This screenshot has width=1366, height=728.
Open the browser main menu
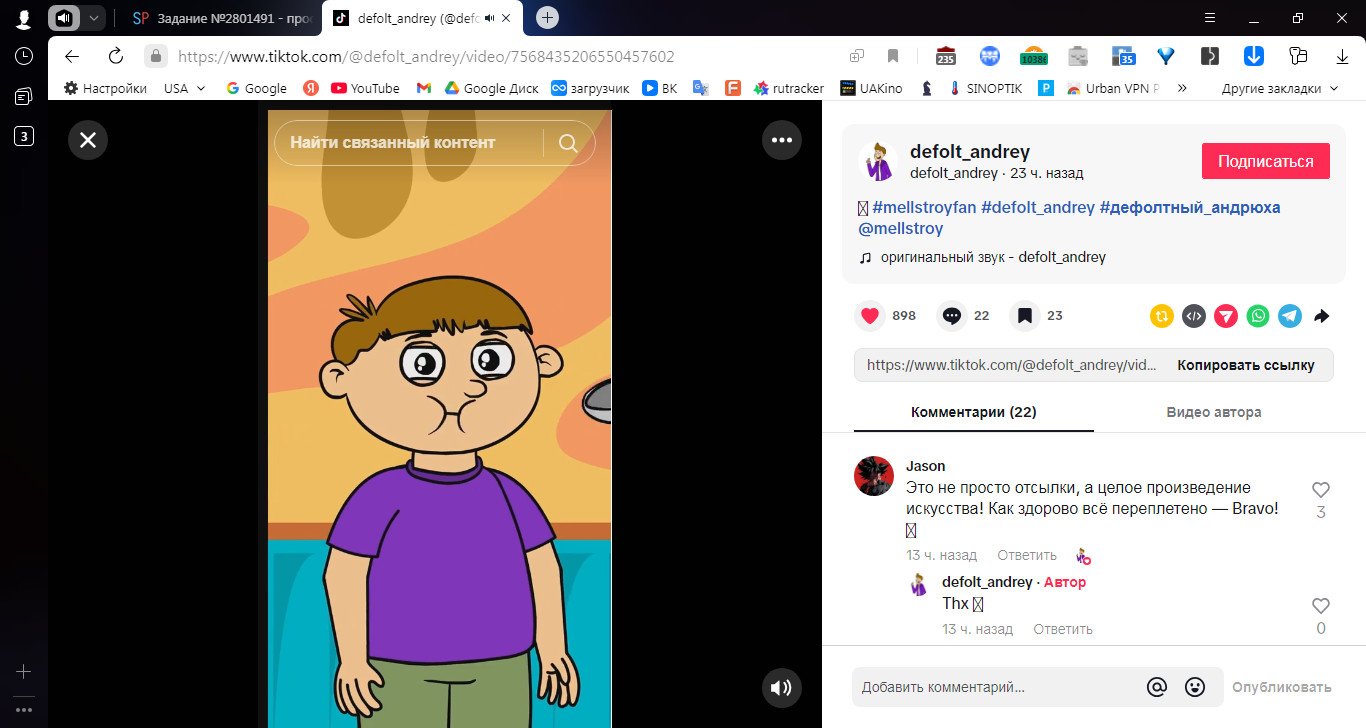click(x=1210, y=18)
